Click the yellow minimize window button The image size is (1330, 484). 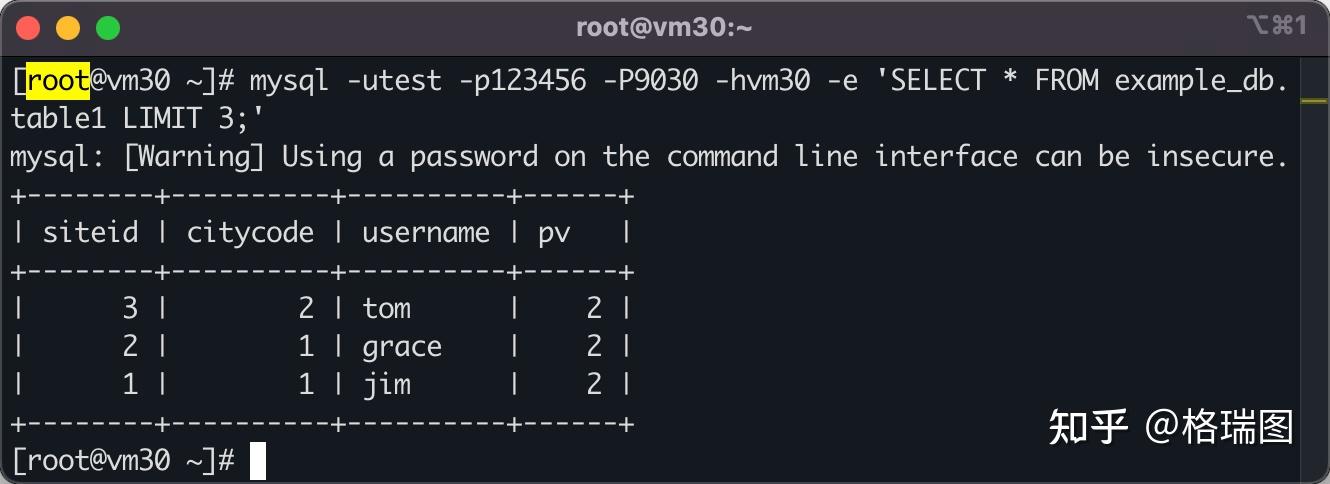pyautogui.click(x=68, y=28)
